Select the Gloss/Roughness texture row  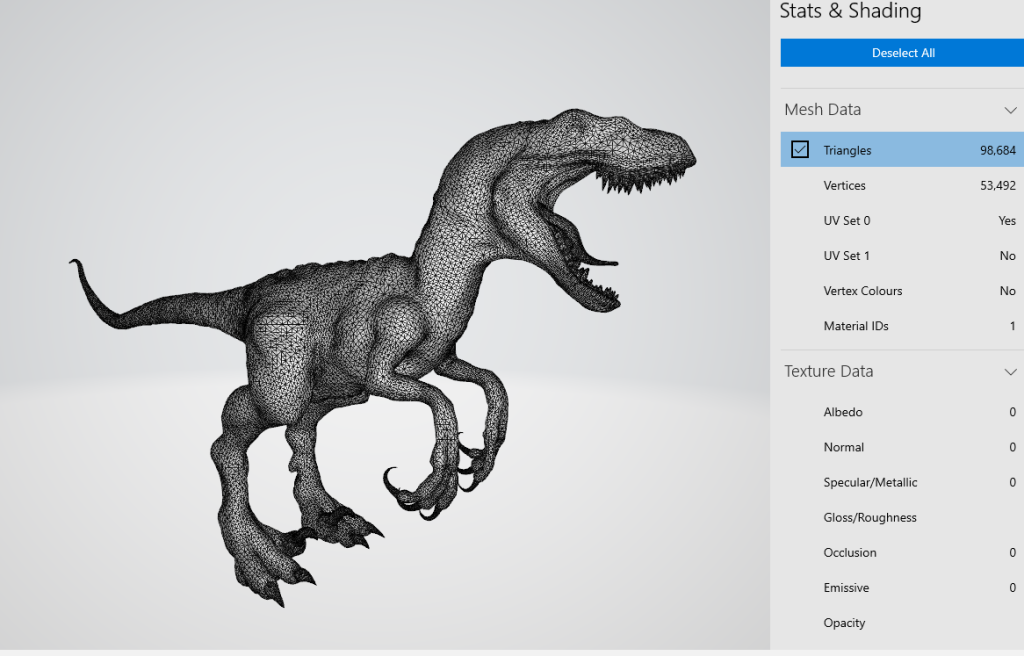coord(903,517)
